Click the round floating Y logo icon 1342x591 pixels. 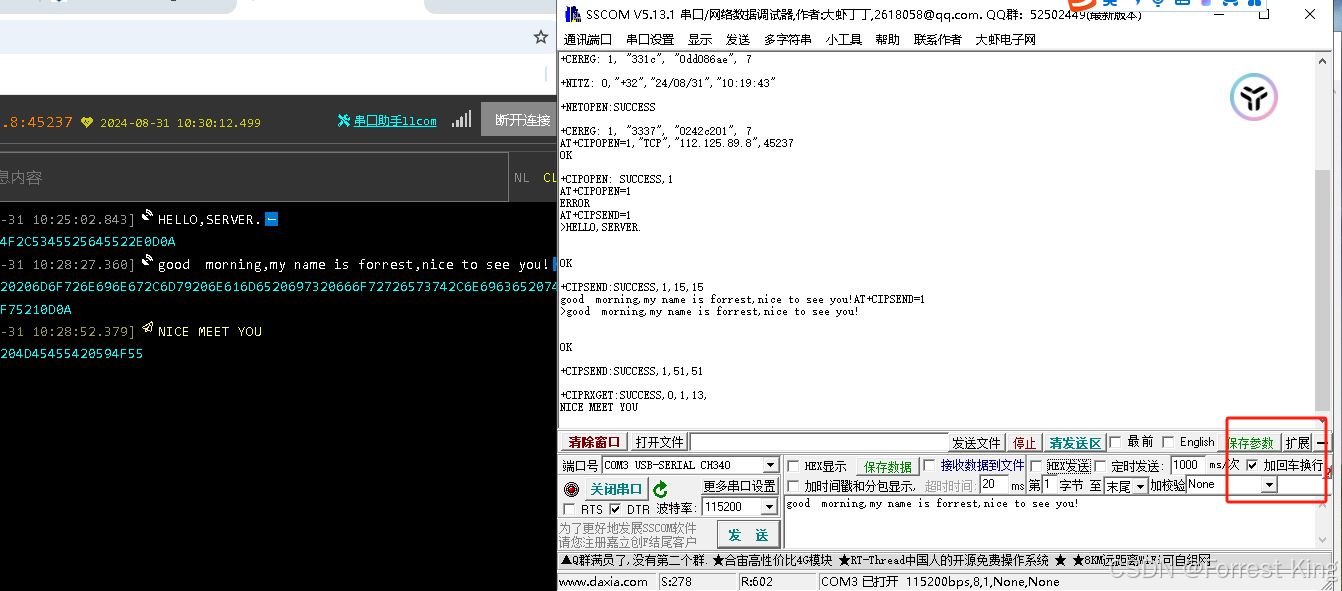(1253, 97)
